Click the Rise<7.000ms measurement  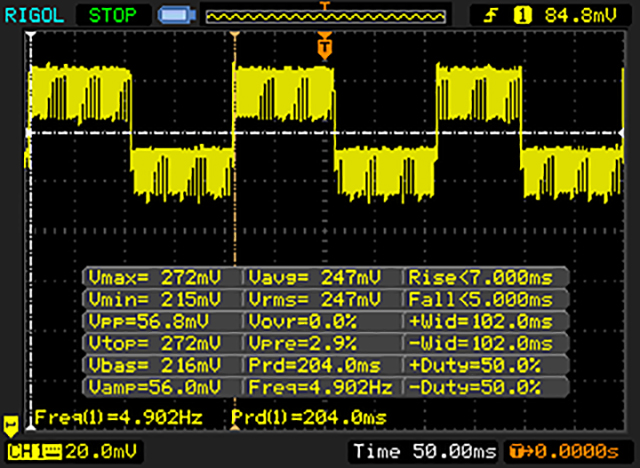pyautogui.click(x=481, y=278)
